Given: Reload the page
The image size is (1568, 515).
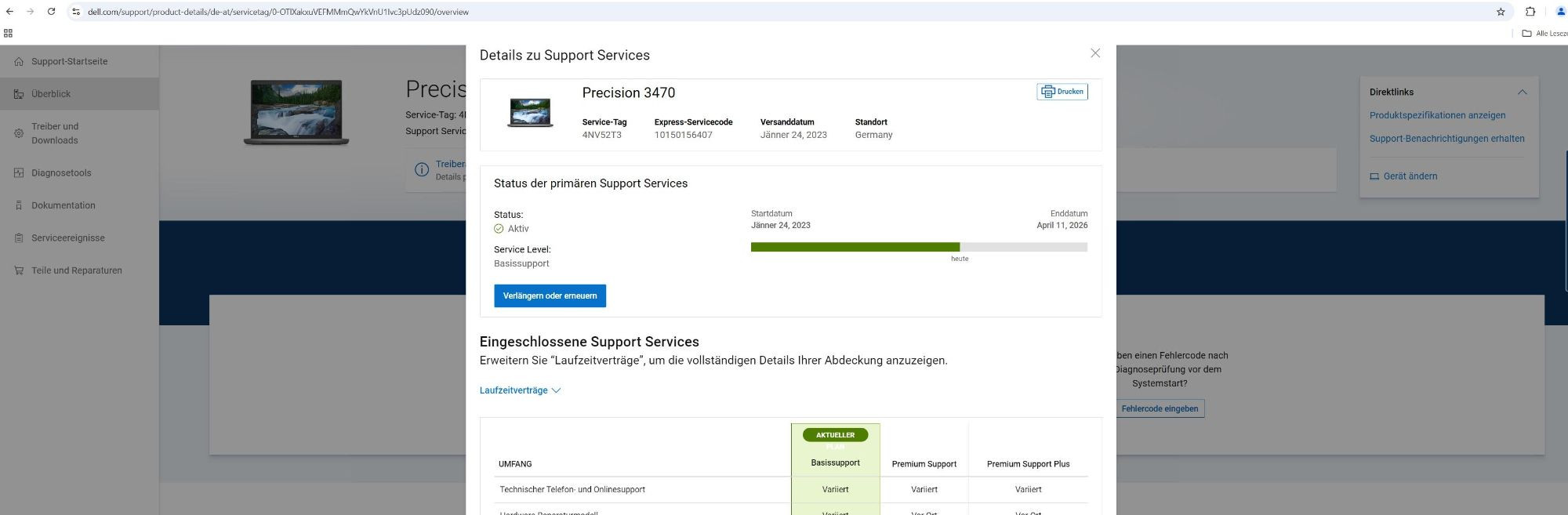Looking at the screenshot, I should point(51,12).
